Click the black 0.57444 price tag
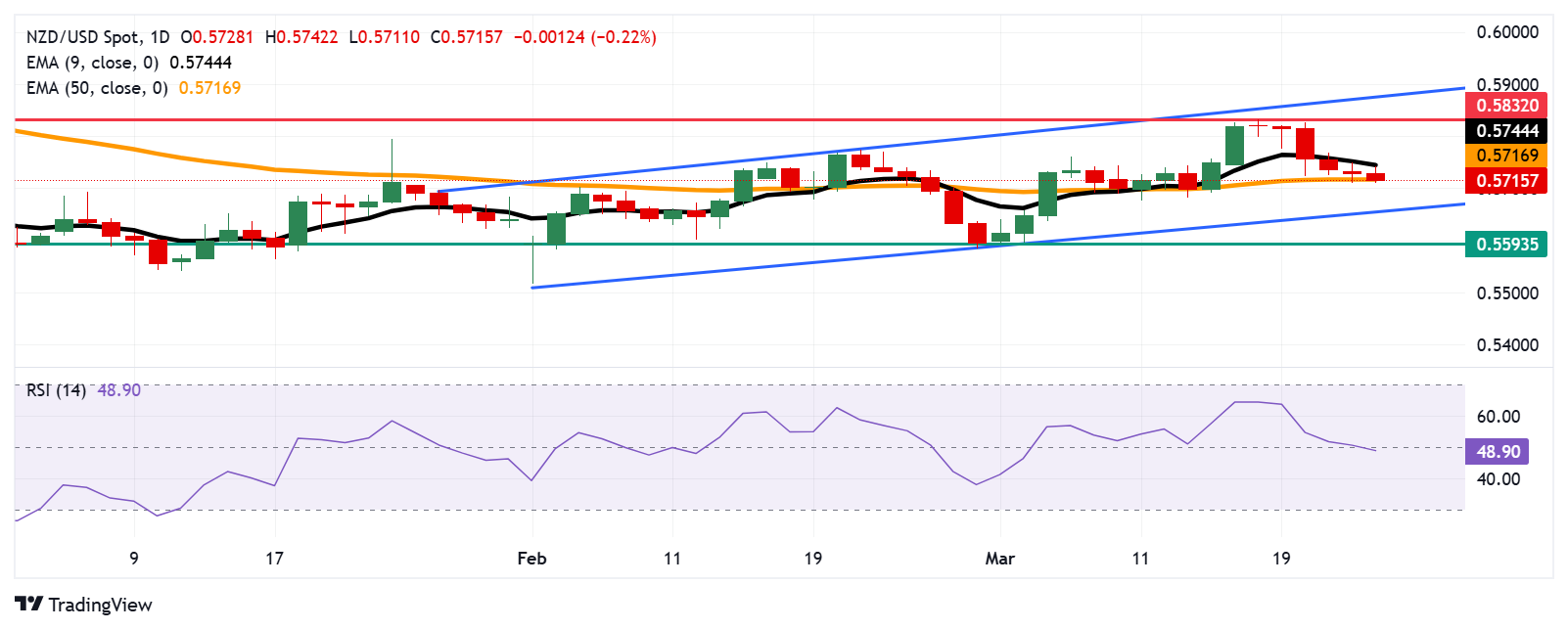 pyautogui.click(x=1506, y=131)
